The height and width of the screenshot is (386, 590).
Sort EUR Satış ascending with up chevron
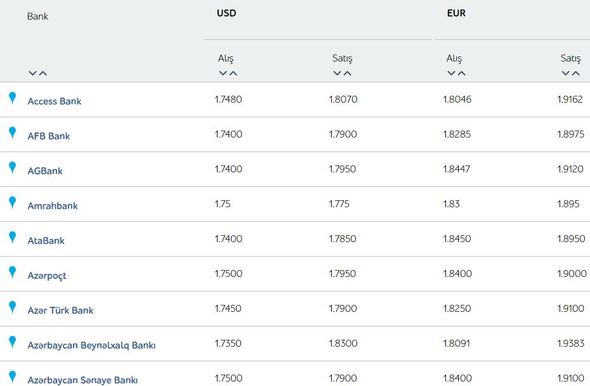click(576, 73)
